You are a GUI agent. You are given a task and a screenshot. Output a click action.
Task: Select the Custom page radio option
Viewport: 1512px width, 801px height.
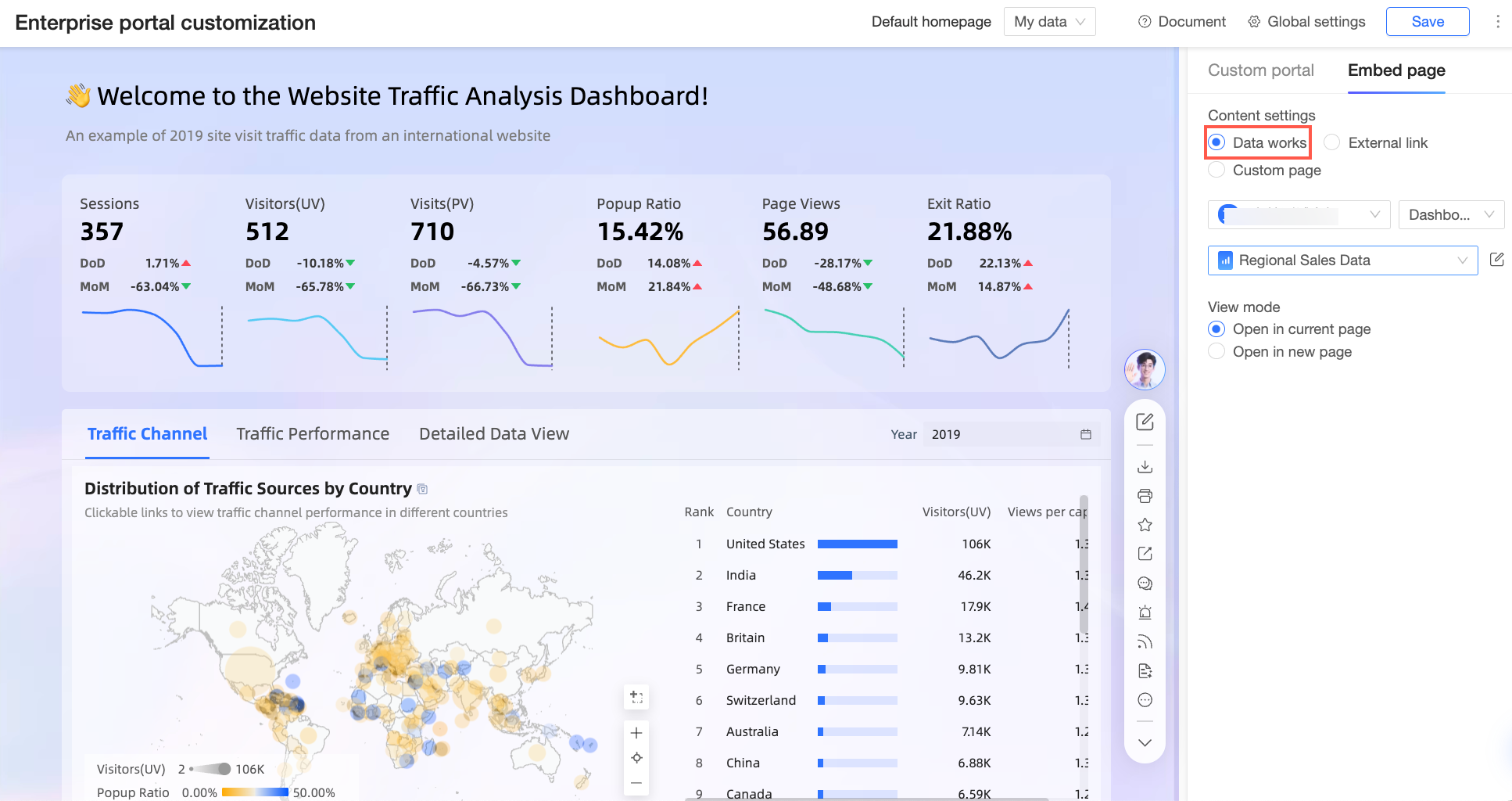click(1264, 170)
